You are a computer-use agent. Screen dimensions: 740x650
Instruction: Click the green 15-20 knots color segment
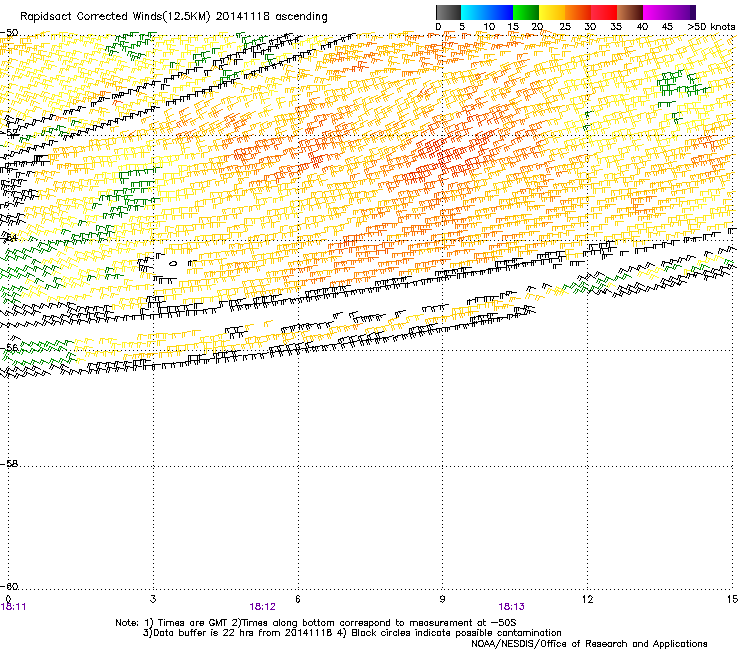tap(526, 12)
